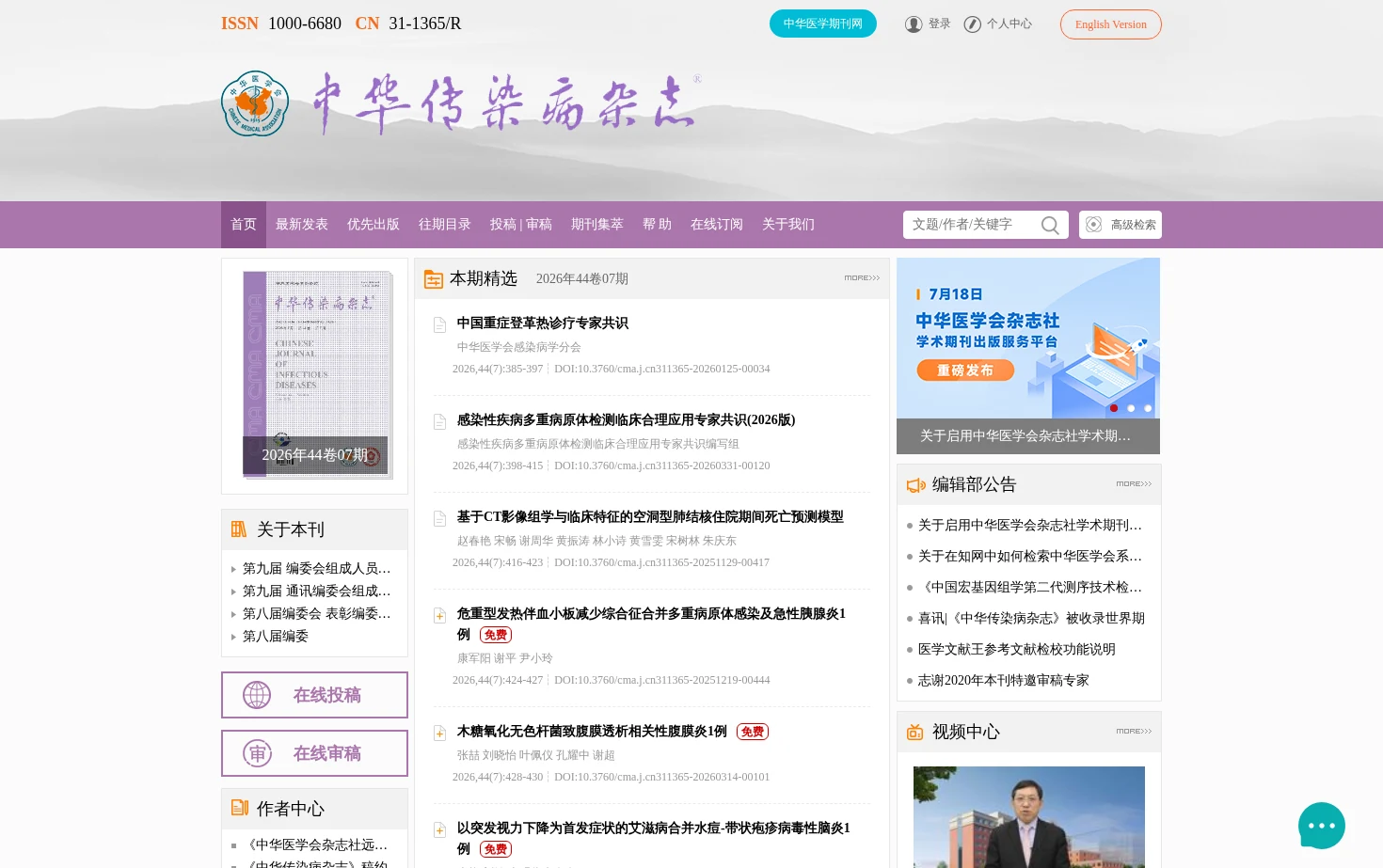Open article 木糖氧化无色杆菌致腹膜透析相关性腹膜炎1例
The width and height of the screenshot is (1383, 868).
592,732
